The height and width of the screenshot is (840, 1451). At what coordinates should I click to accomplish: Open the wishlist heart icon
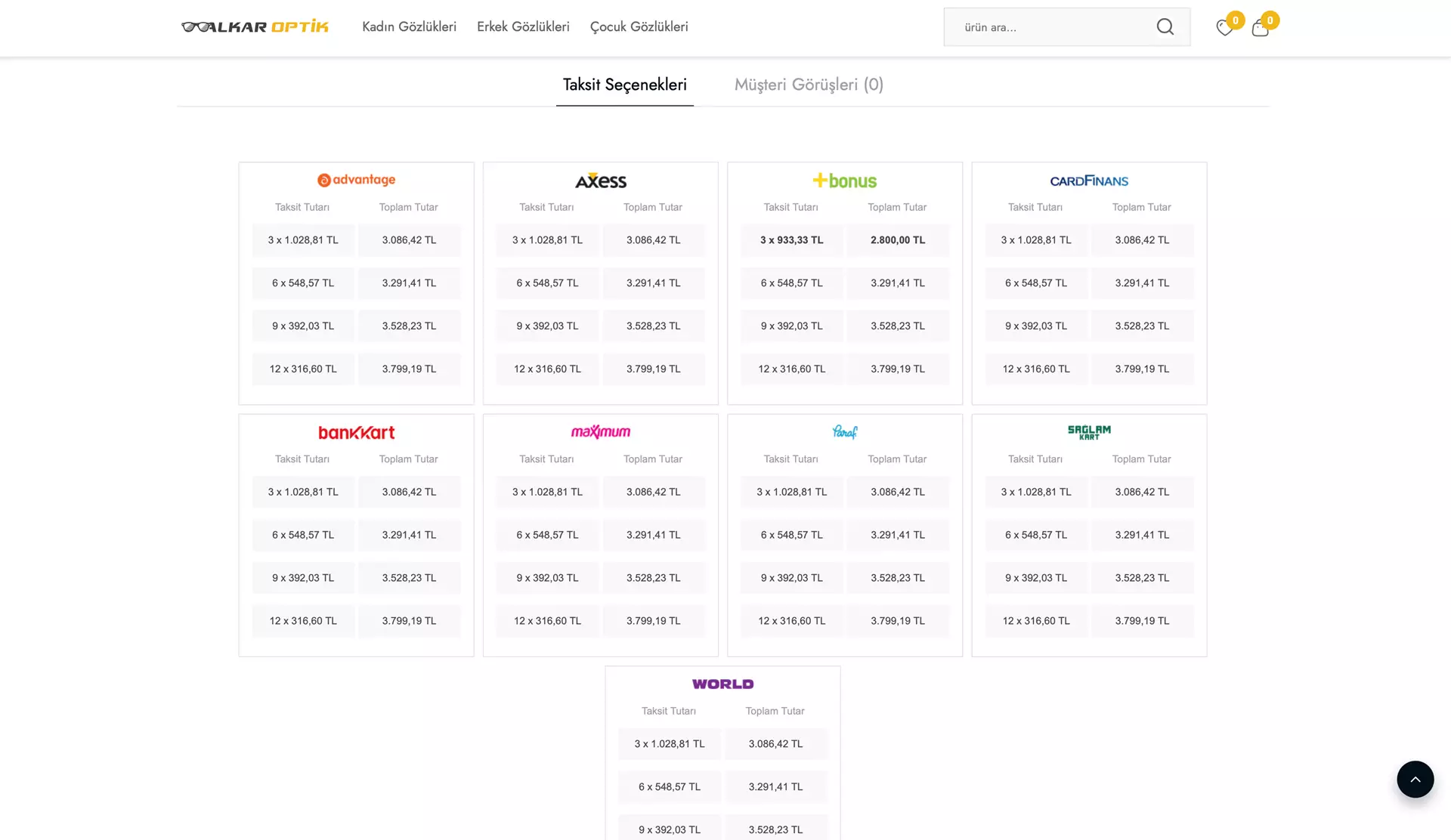click(x=1224, y=28)
